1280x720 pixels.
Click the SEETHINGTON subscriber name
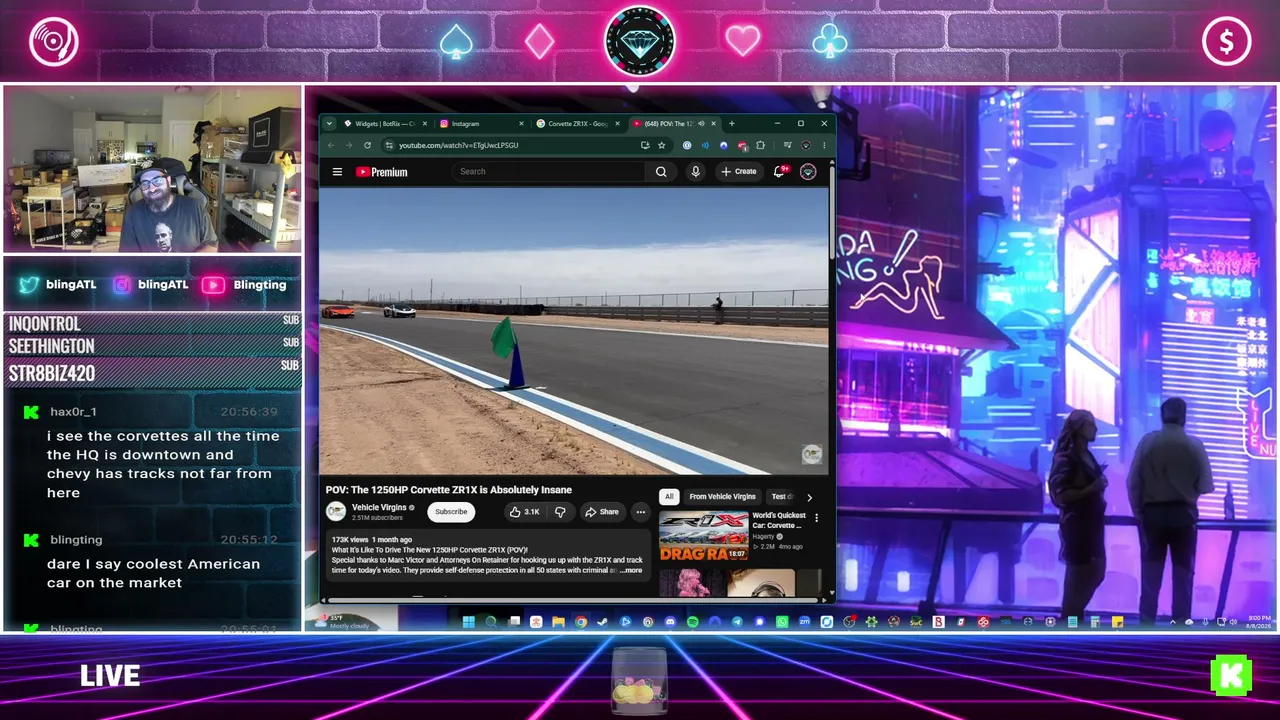(x=52, y=347)
